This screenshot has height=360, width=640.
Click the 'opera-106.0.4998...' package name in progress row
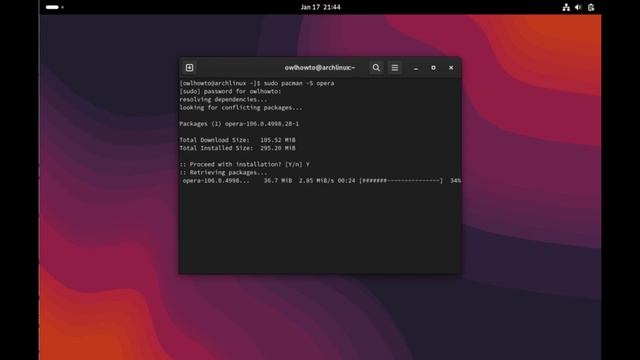[x=216, y=180]
